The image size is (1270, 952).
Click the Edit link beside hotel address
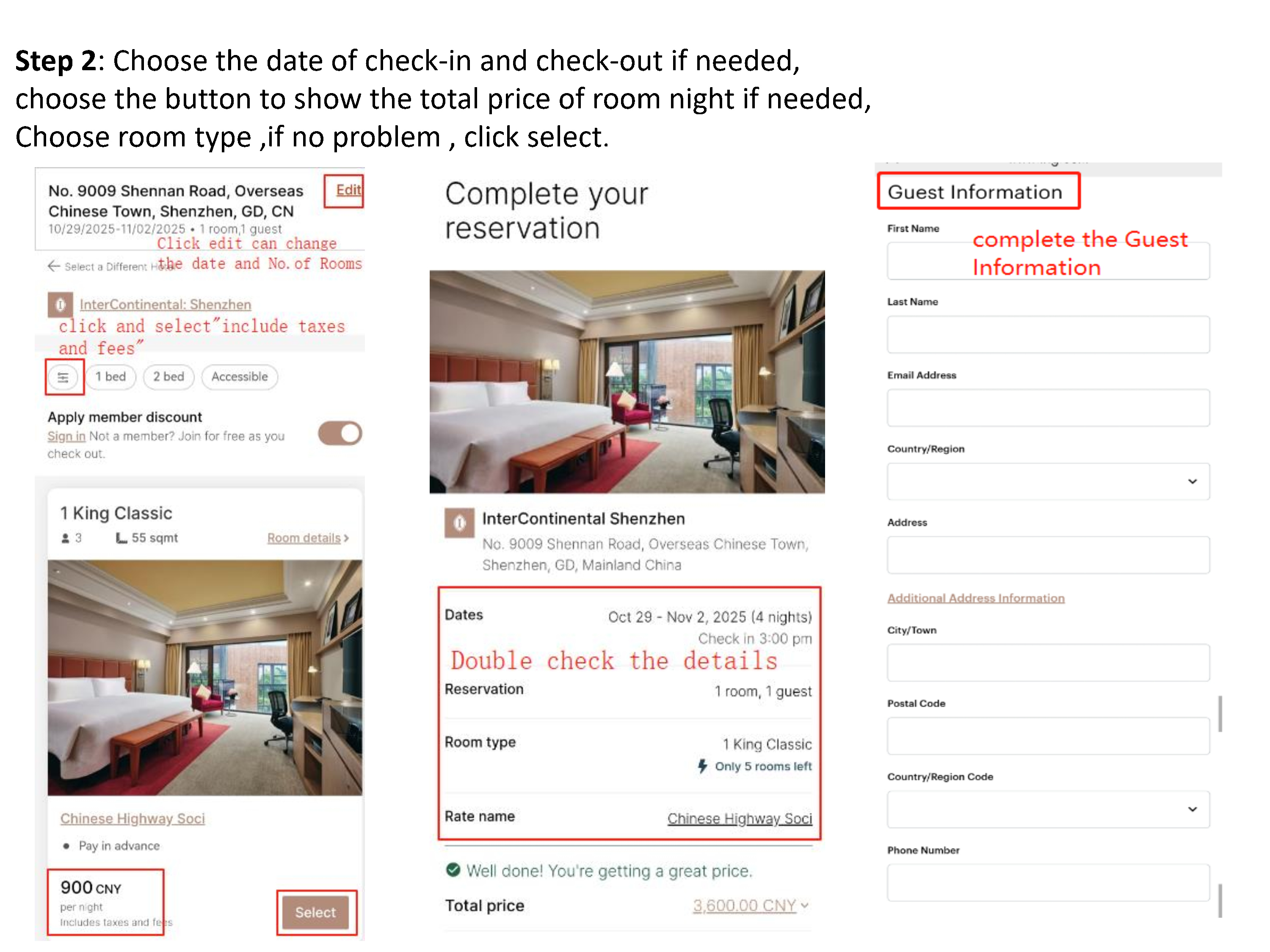[x=348, y=190]
